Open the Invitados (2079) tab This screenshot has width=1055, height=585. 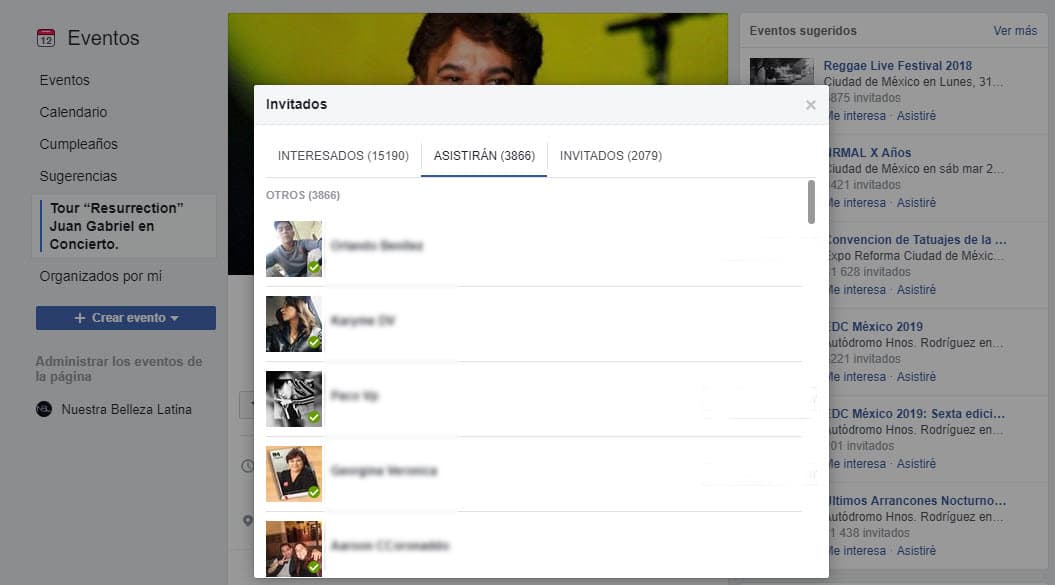tap(610, 156)
